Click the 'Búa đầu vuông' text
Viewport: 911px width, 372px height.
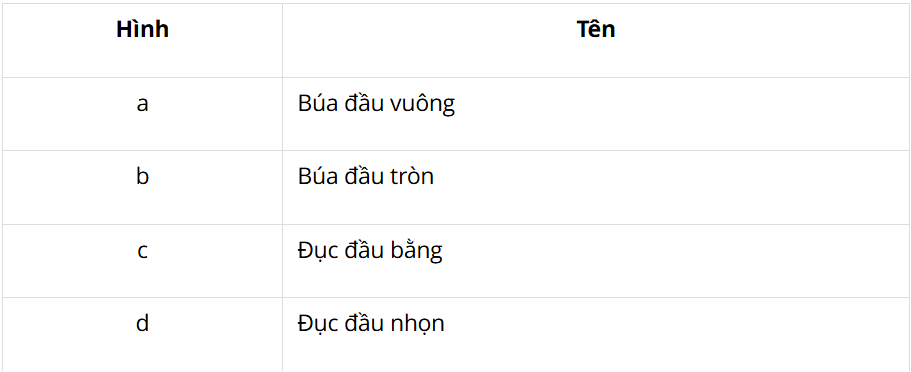click(x=376, y=104)
